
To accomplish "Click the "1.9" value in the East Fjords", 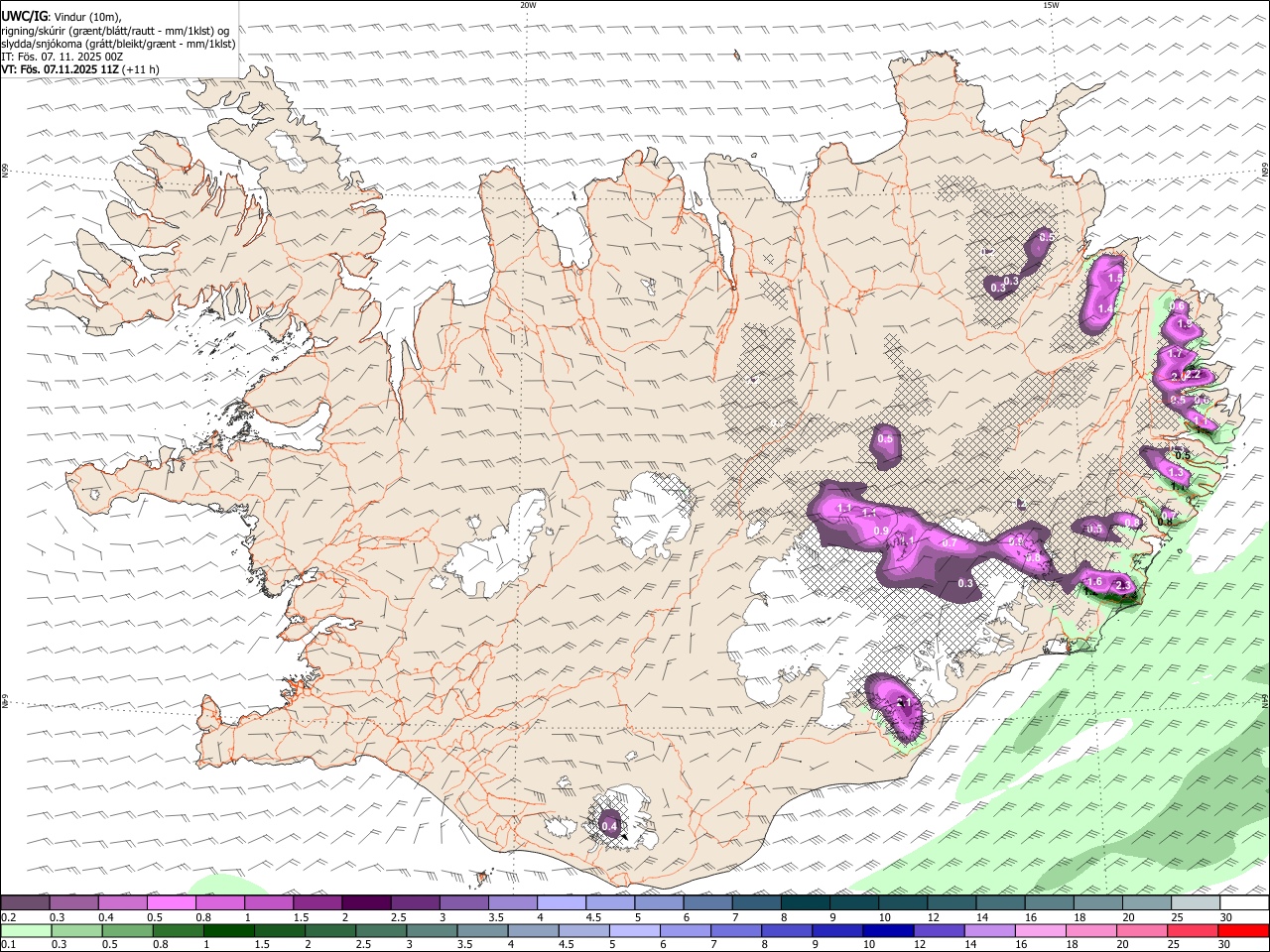I will [1183, 324].
